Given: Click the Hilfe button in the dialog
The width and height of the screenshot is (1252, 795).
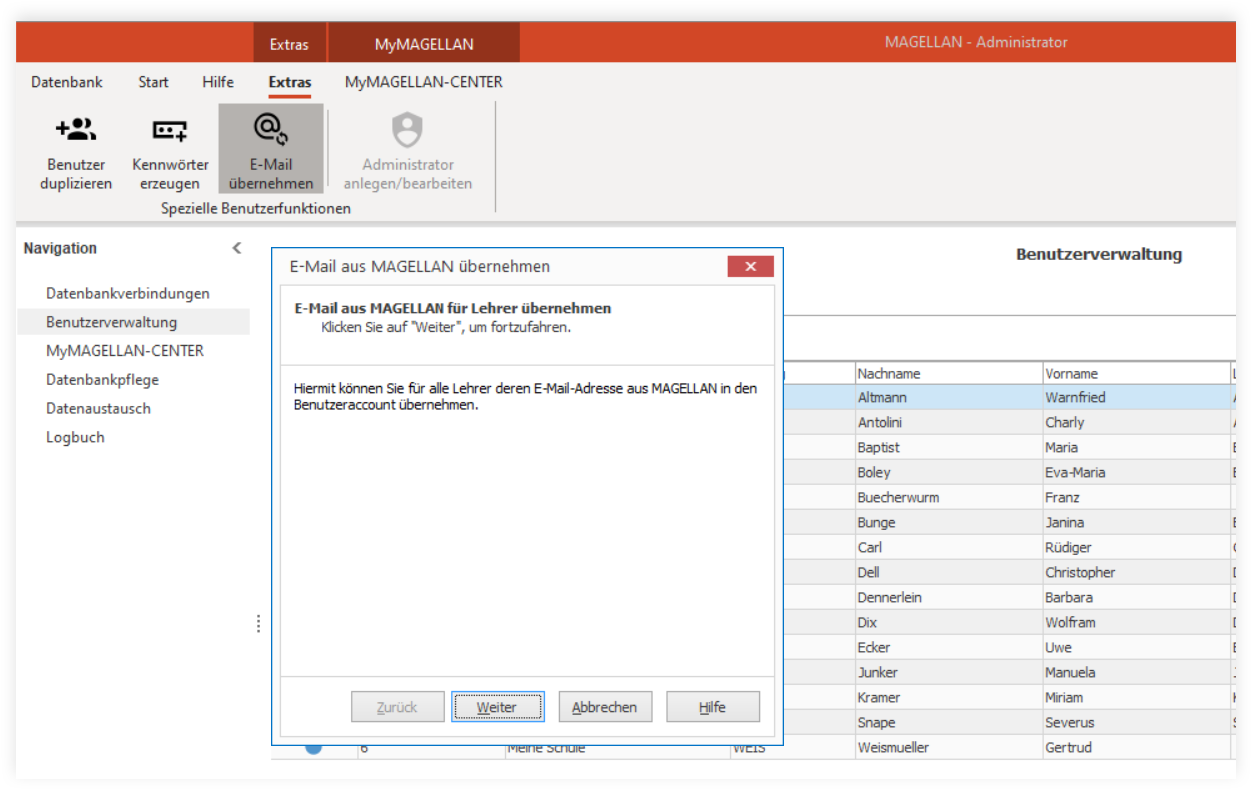Looking at the screenshot, I should (x=713, y=707).
